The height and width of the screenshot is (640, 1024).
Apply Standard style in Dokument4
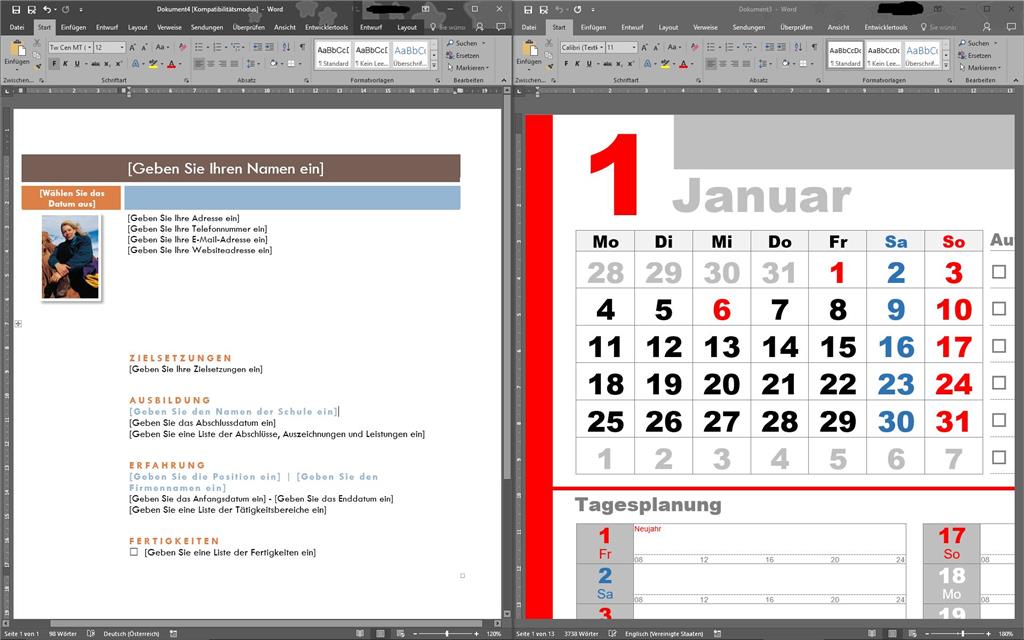[x=333, y=56]
